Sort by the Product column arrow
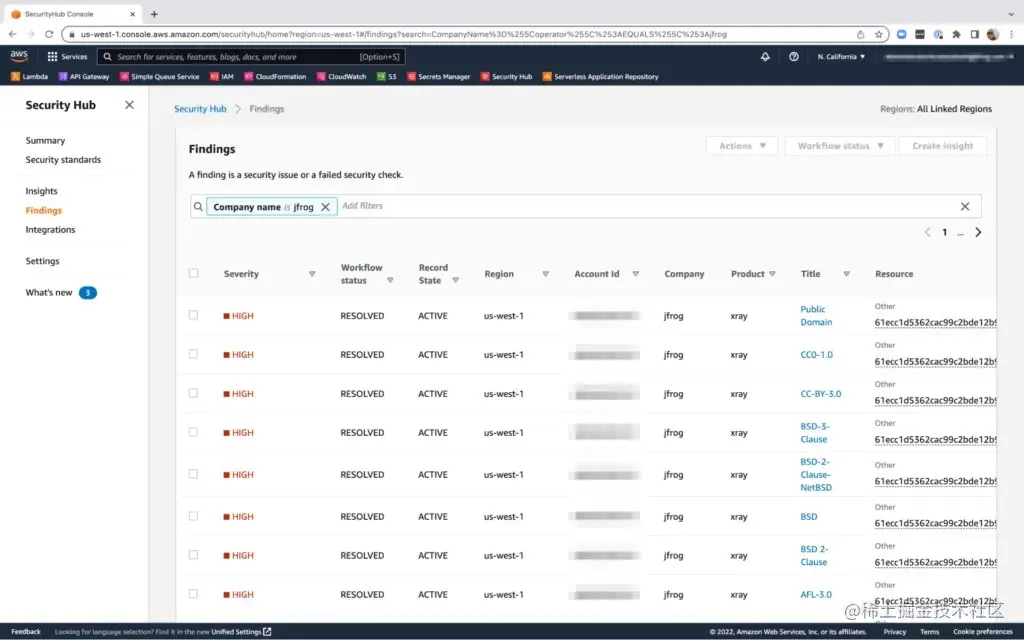This screenshot has width=1024, height=640. click(773, 274)
